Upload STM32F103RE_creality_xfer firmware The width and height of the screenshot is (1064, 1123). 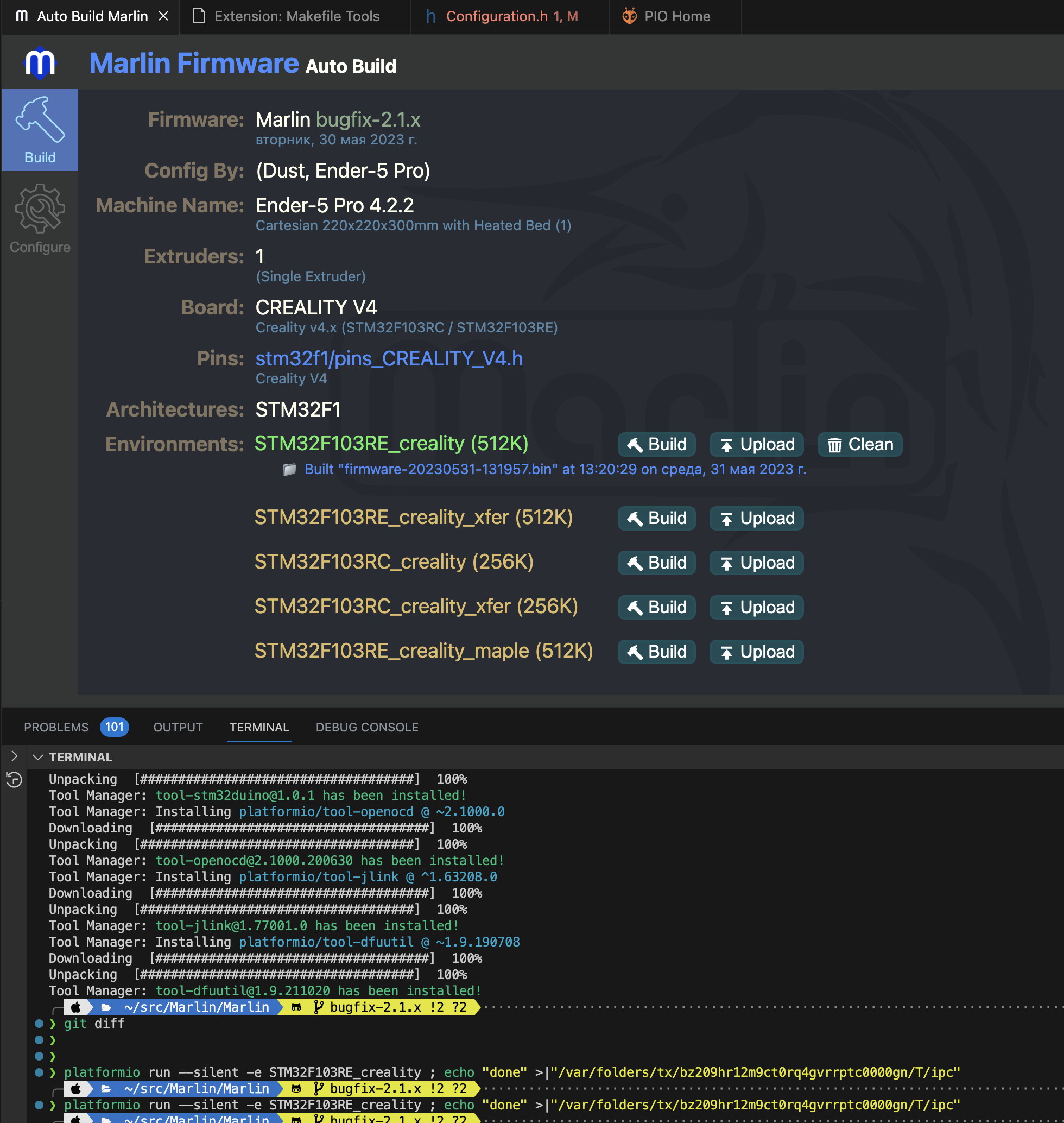coord(756,518)
